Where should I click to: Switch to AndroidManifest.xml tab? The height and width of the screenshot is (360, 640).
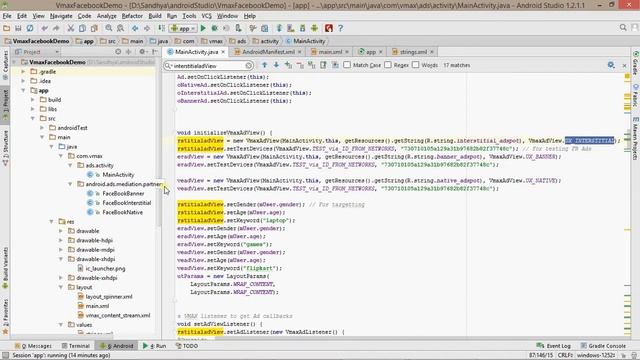coord(268,52)
